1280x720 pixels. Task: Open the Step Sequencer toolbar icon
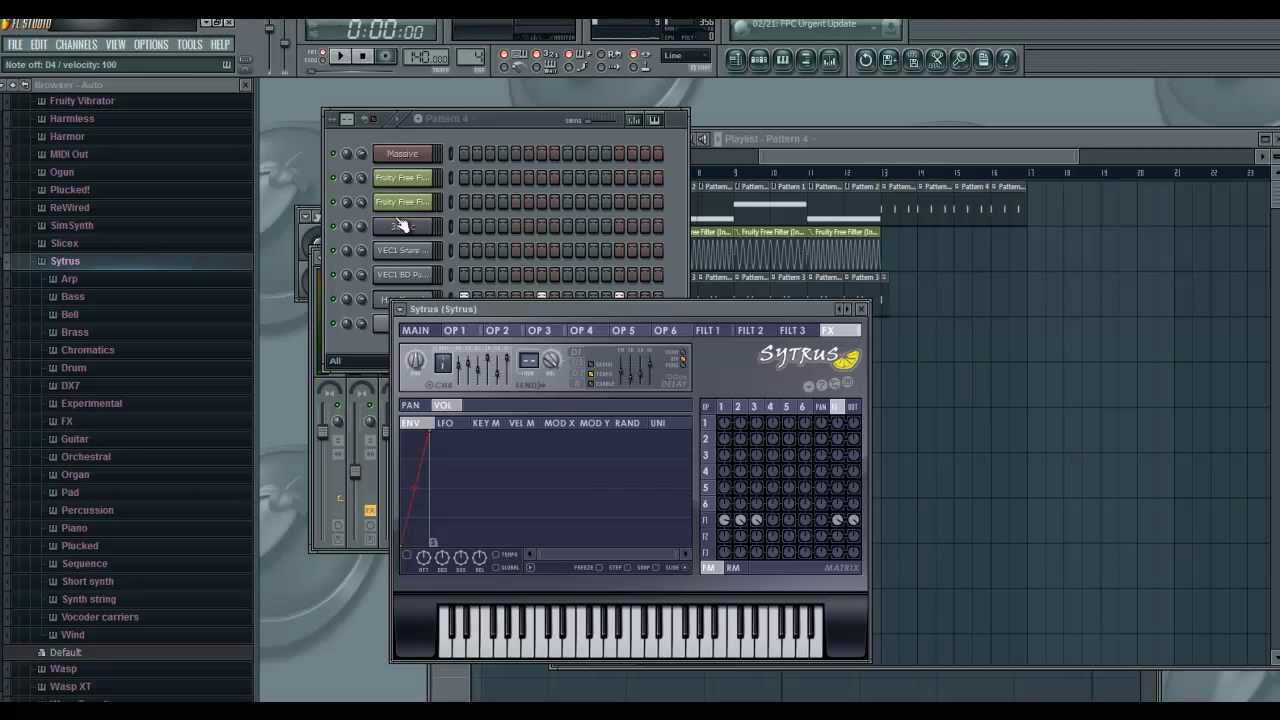pos(759,60)
